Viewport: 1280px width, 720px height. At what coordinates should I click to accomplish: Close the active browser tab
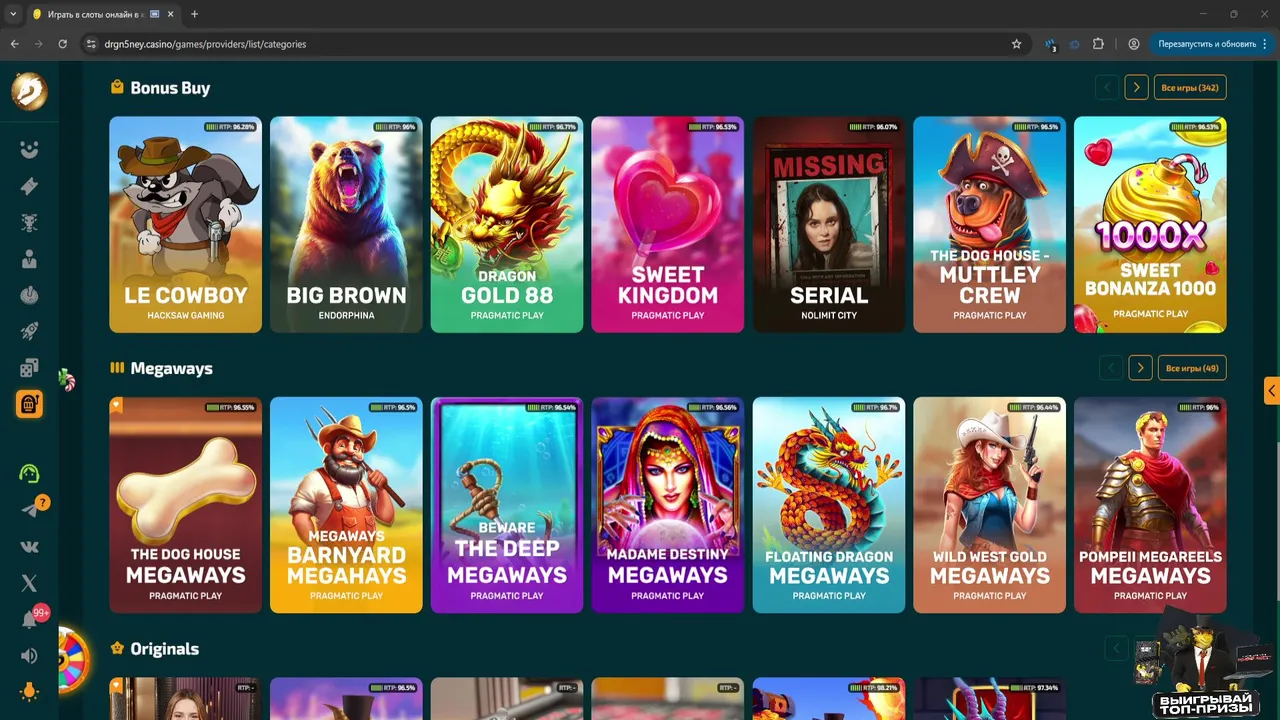pyautogui.click(x=169, y=14)
